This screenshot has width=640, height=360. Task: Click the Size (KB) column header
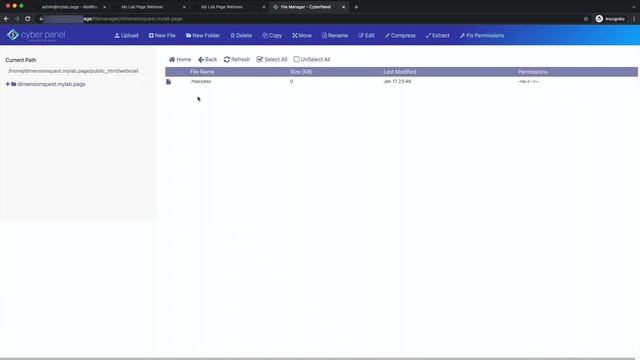pyautogui.click(x=301, y=72)
